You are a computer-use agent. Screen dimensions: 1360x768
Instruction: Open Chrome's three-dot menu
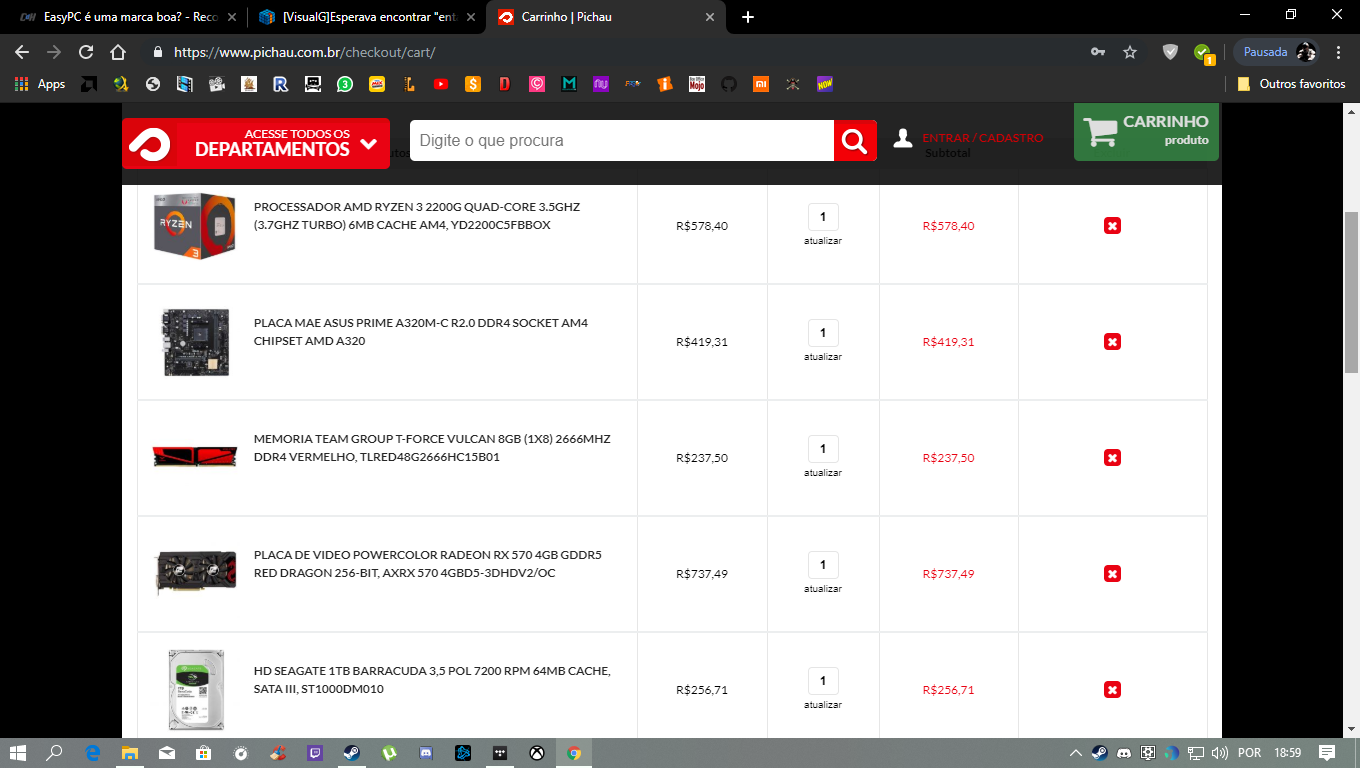(x=1339, y=52)
